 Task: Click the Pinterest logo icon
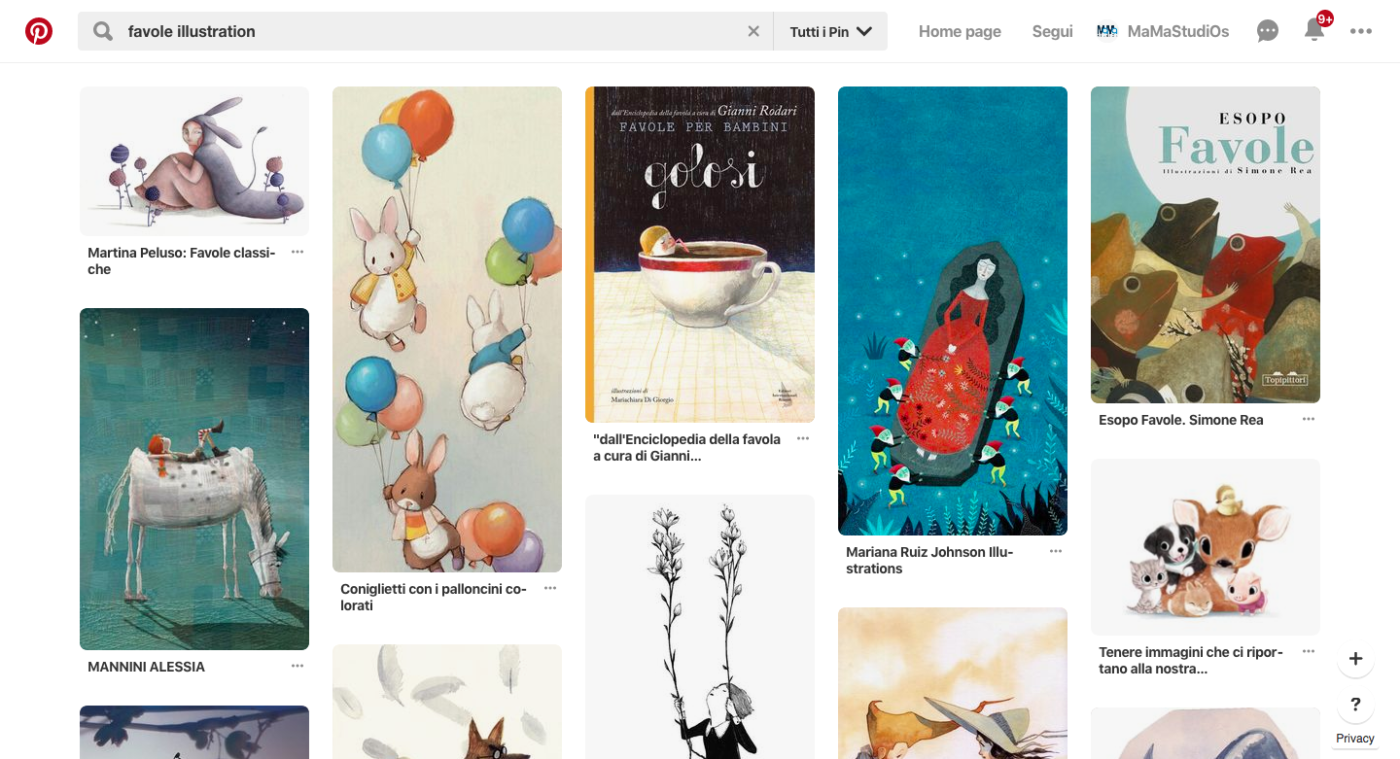coord(39,31)
